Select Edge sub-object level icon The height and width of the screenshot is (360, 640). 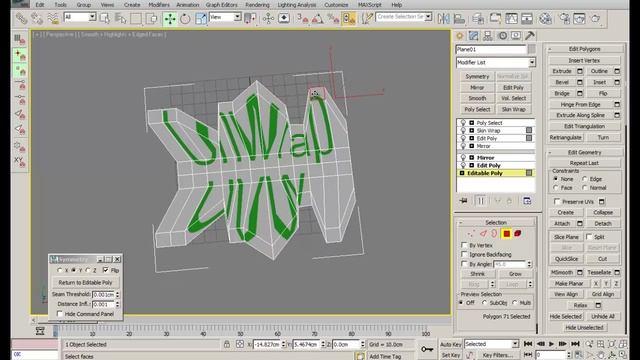coord(483,233)
